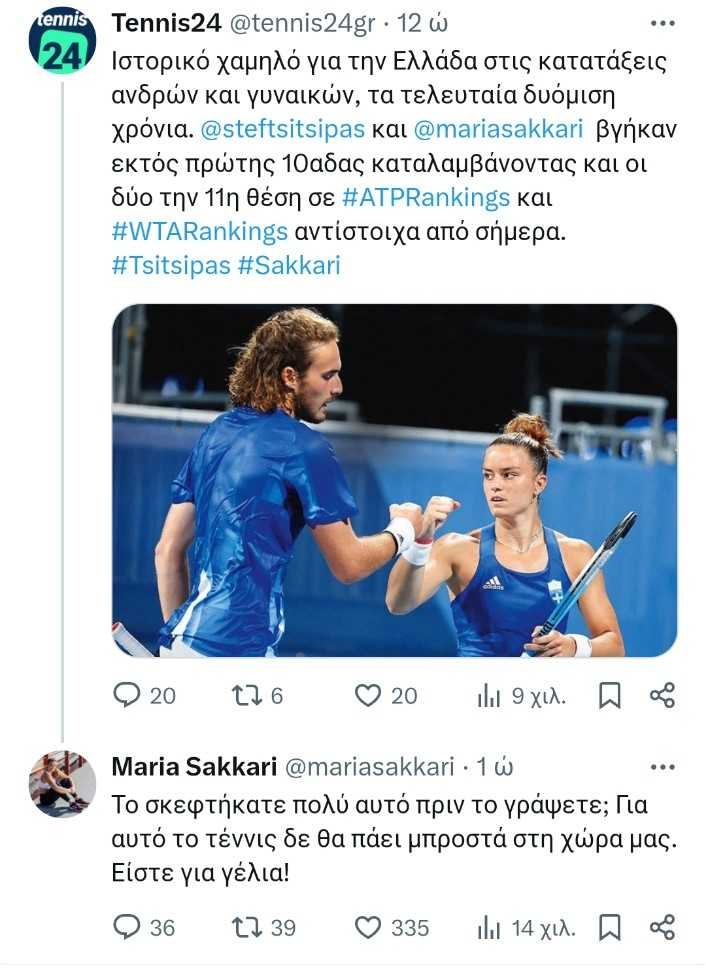Share Maria Sakkari's reply
The height and width of the screenshot is (972, 706).
click(x=662, y=928)
